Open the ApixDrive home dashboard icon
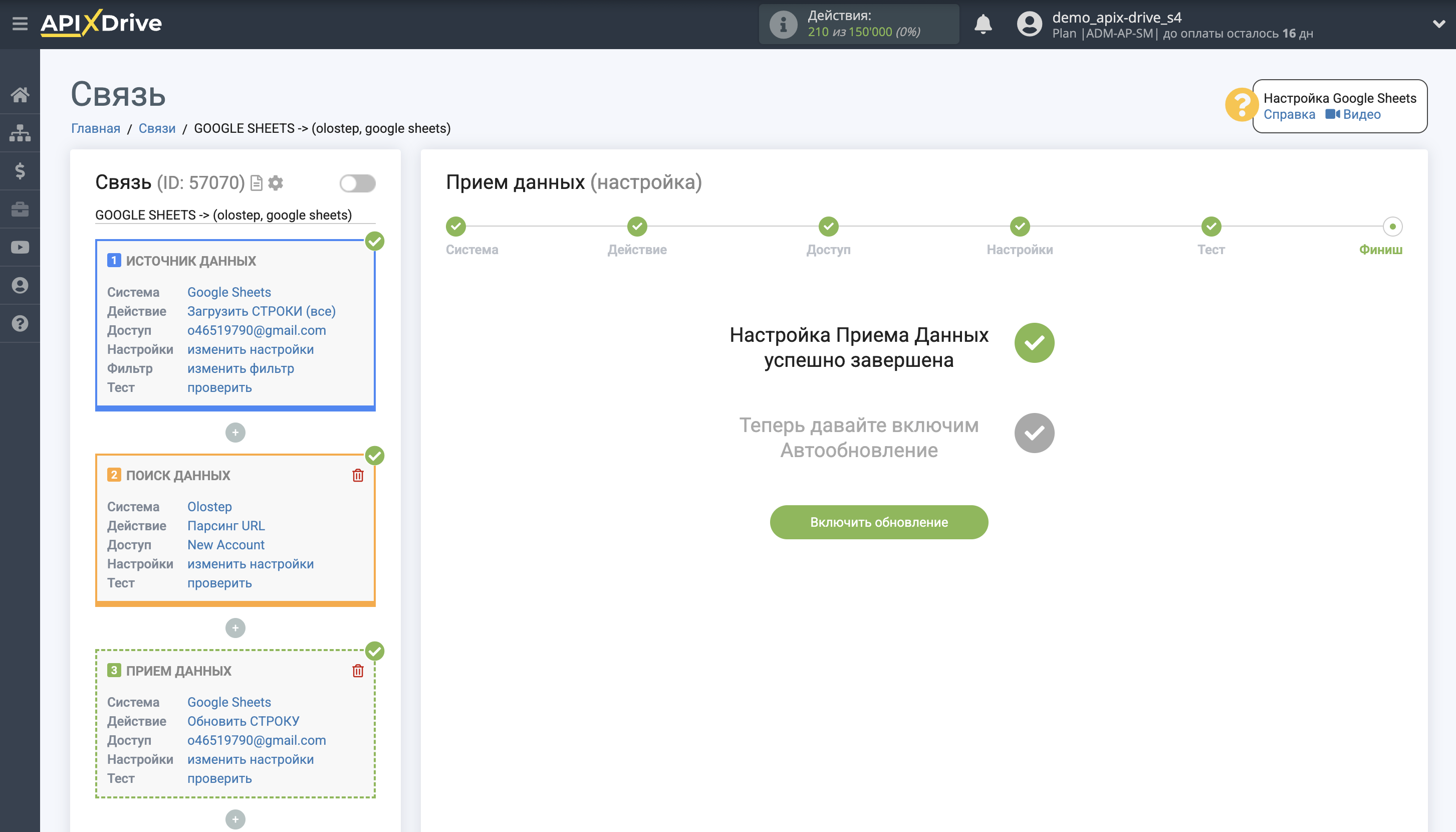Screen dimensions: 1456x832 coord(21,95)
